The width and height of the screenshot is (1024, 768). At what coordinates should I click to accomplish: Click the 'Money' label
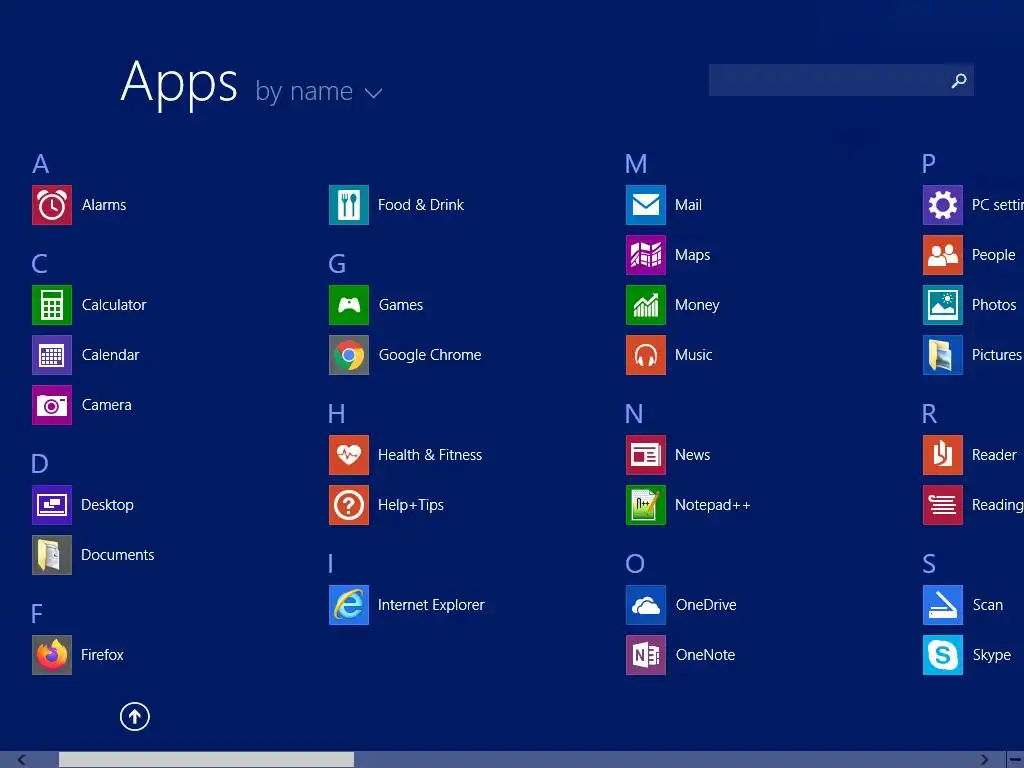(x=697, y=305)
